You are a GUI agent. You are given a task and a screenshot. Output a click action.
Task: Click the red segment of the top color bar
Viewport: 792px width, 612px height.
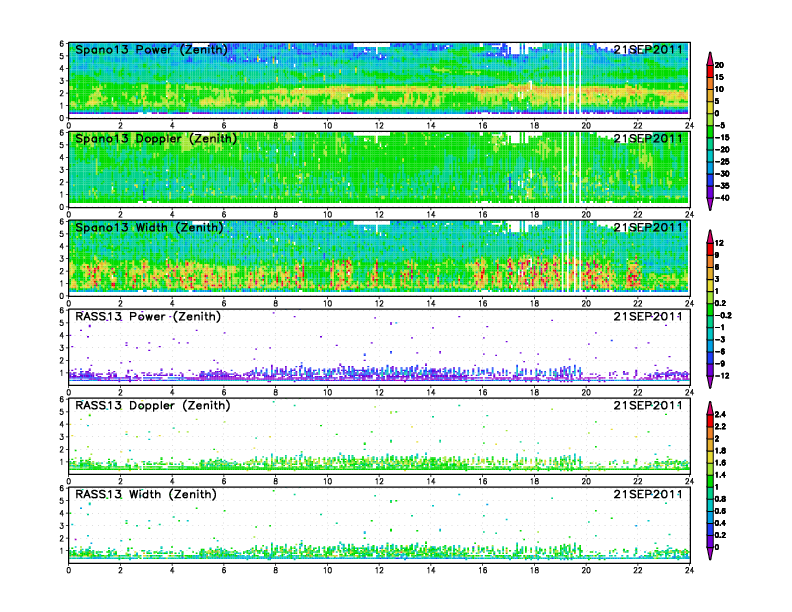710,71
